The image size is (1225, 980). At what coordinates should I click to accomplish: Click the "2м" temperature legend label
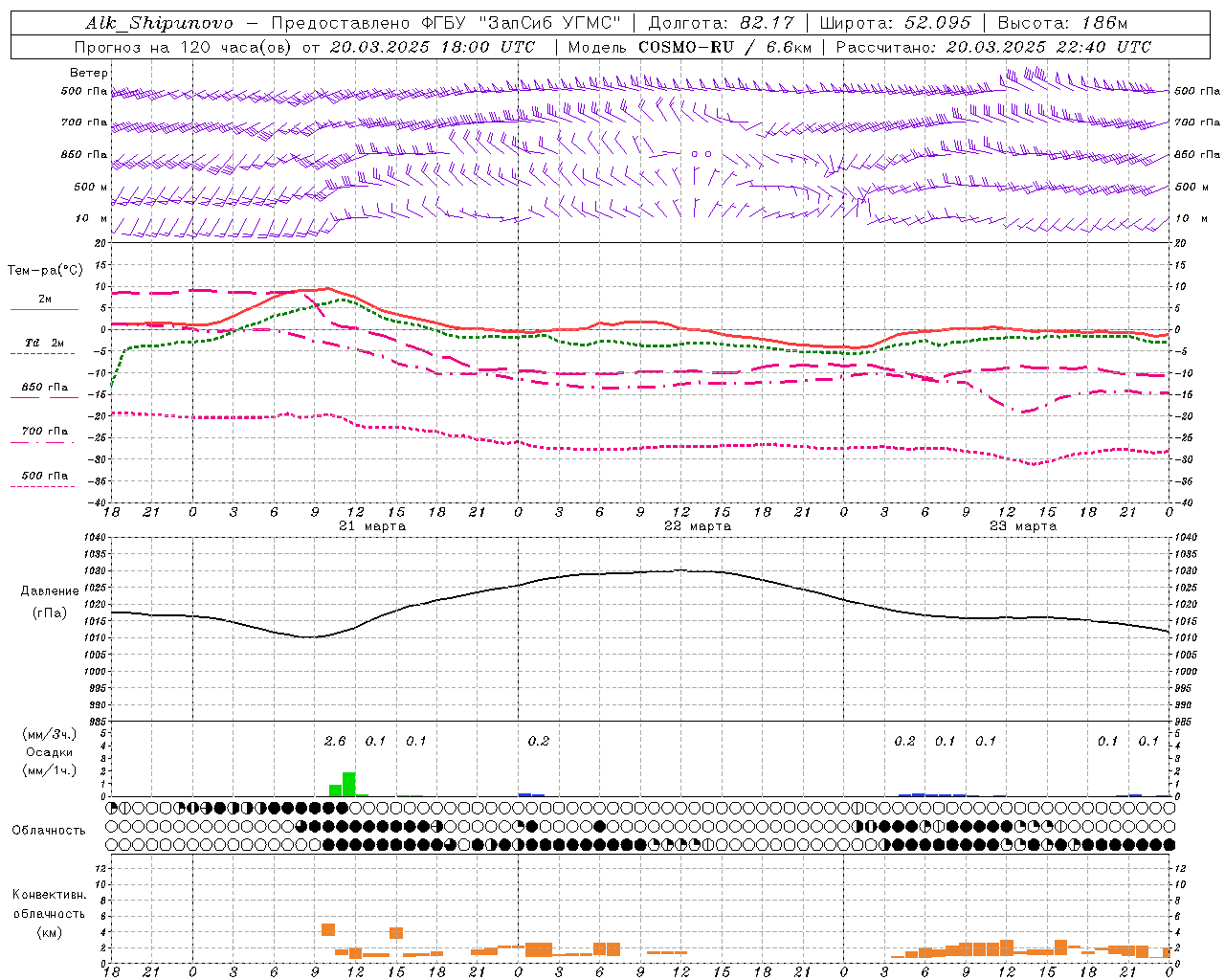45,300
